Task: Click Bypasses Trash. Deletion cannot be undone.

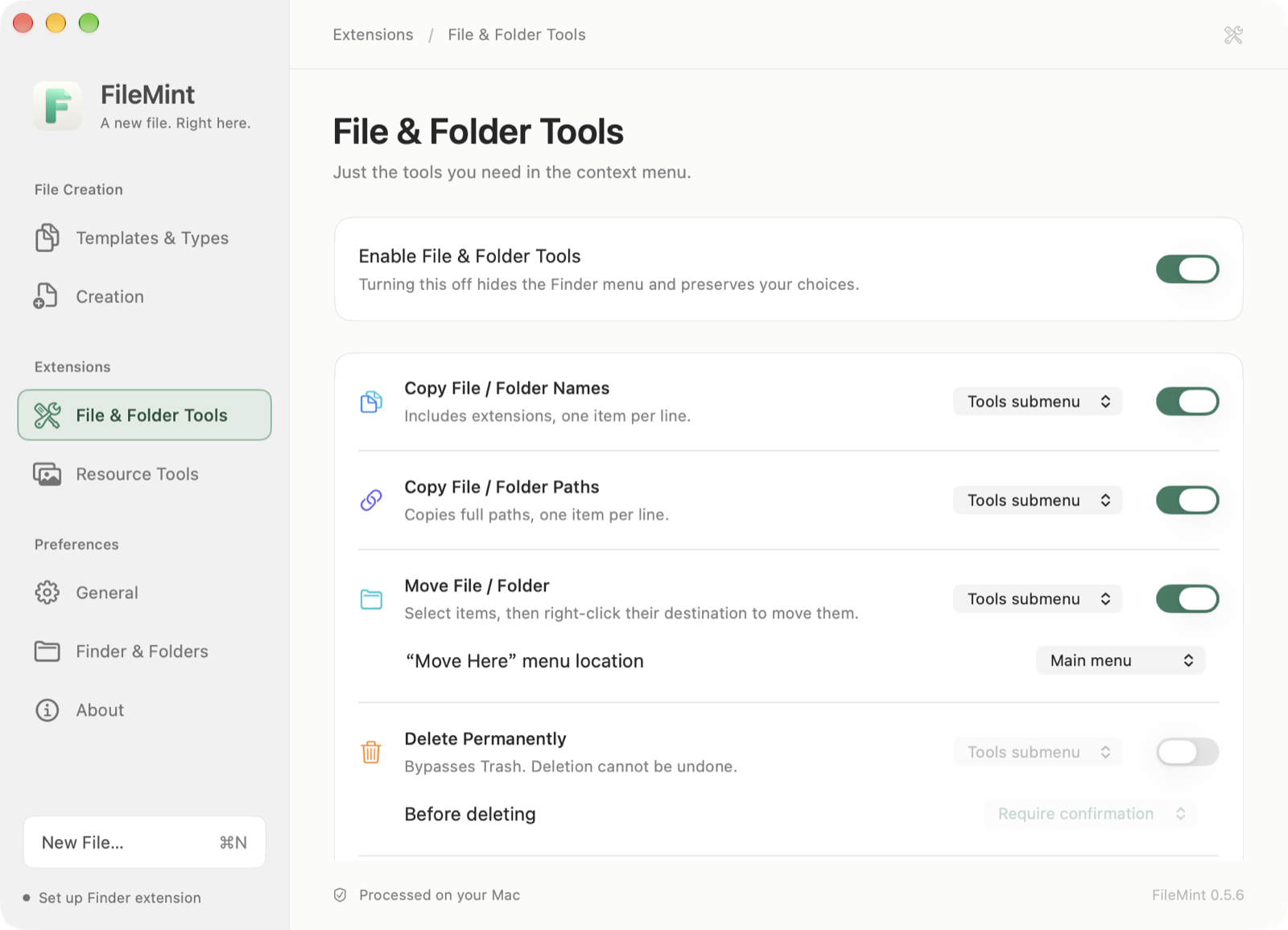Action: click(x=571, y=767)
